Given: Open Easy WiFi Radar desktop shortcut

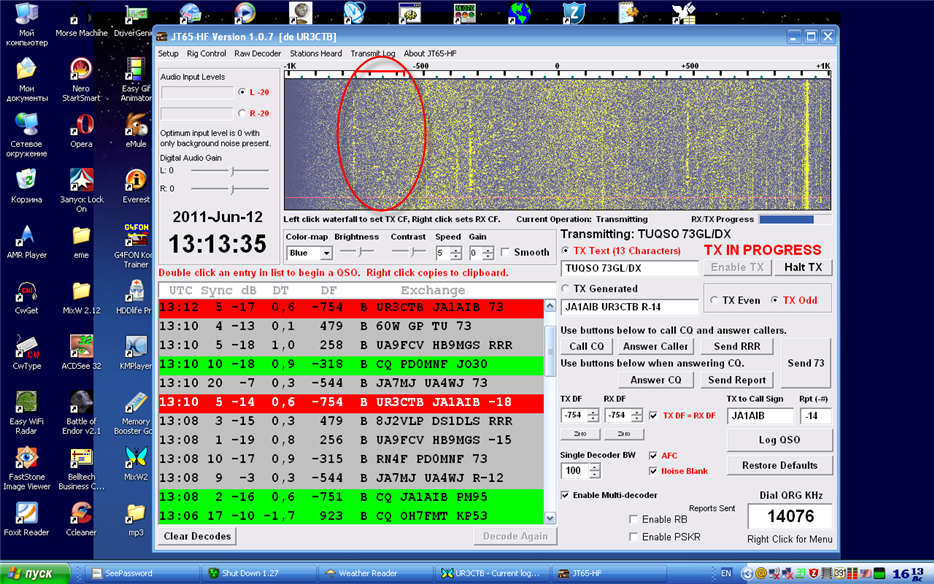Looking at the screenshot, I should pos(26,412).
